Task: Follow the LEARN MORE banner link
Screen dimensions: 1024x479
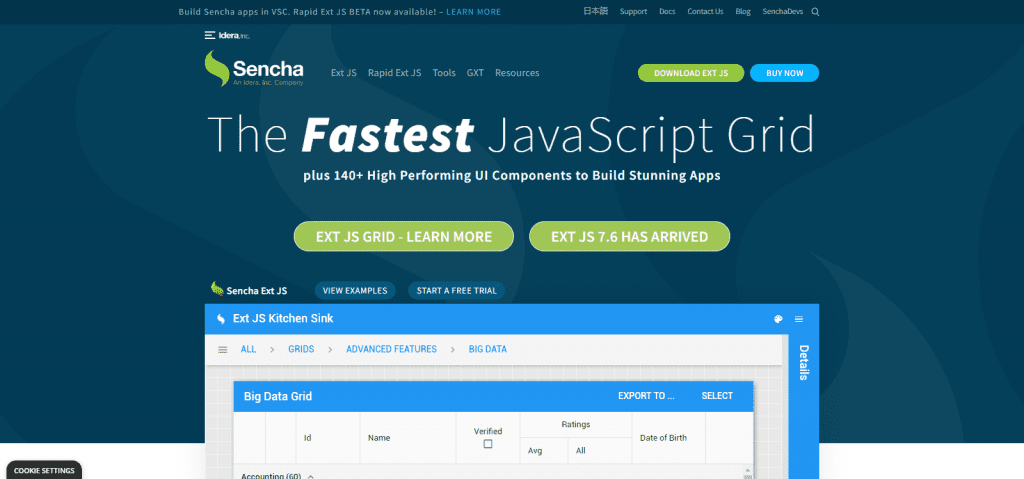Action: tap(473, 12)
